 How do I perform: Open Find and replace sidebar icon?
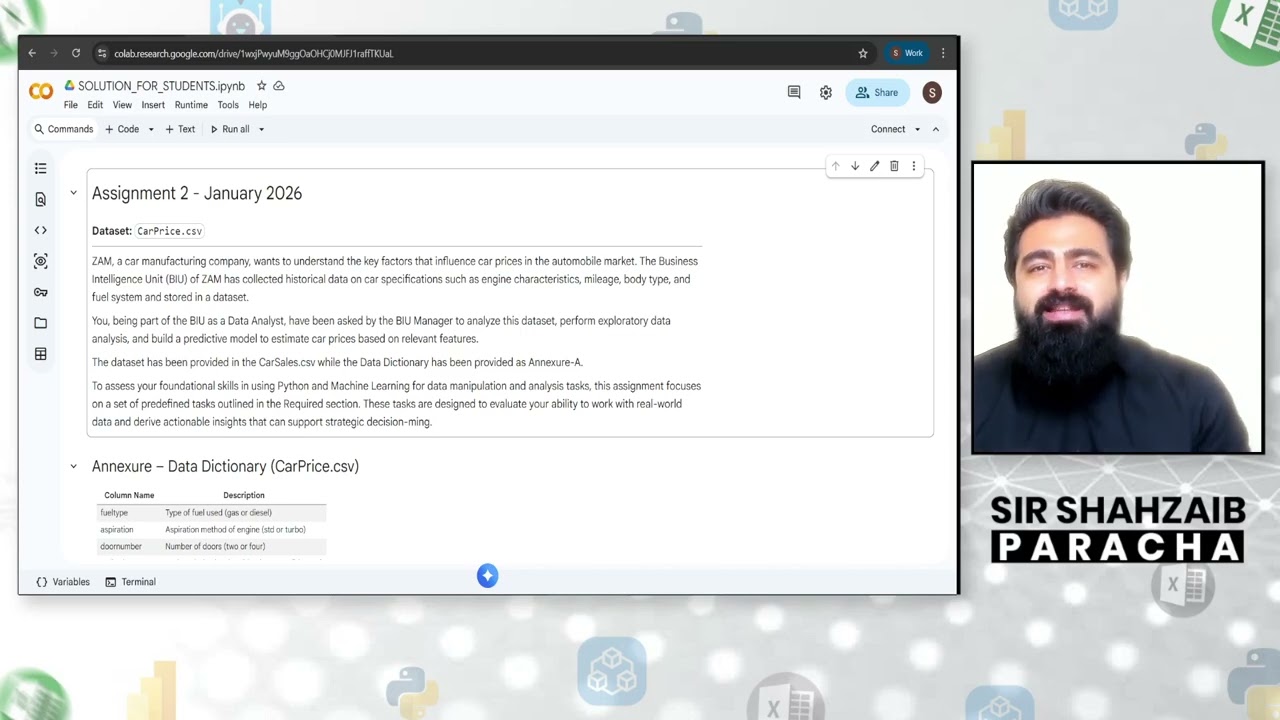click(x=40, y=199)
